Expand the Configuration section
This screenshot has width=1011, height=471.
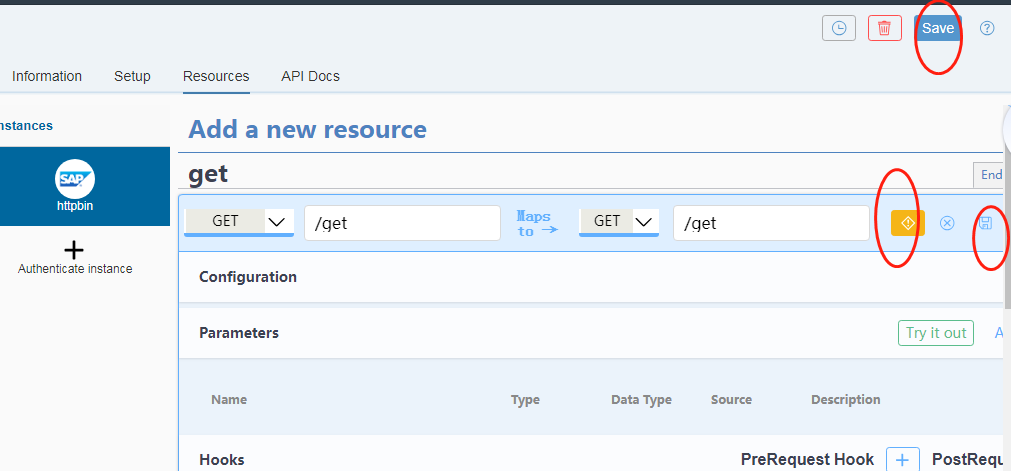(248, 277)
